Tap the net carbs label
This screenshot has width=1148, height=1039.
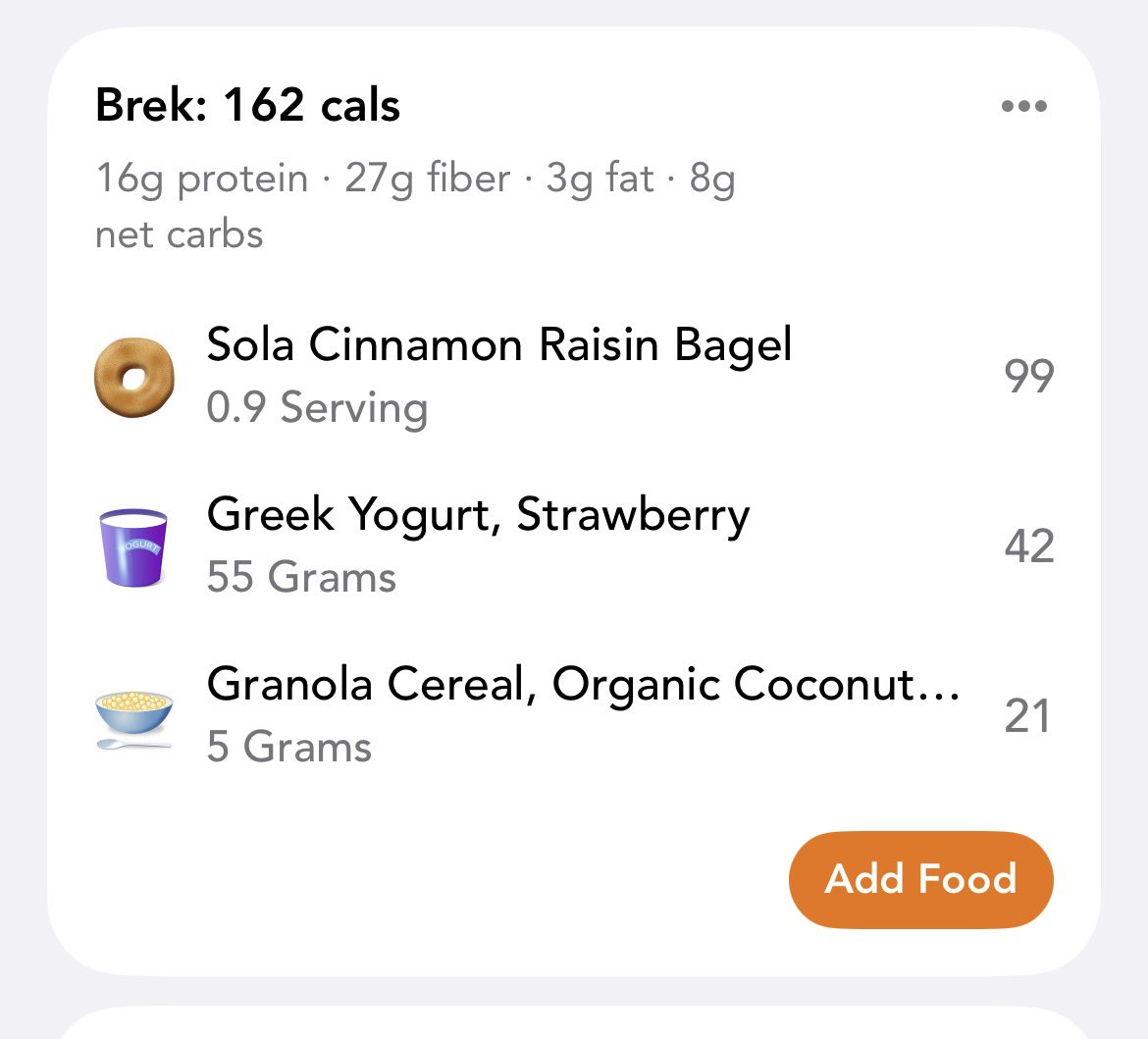179,235
